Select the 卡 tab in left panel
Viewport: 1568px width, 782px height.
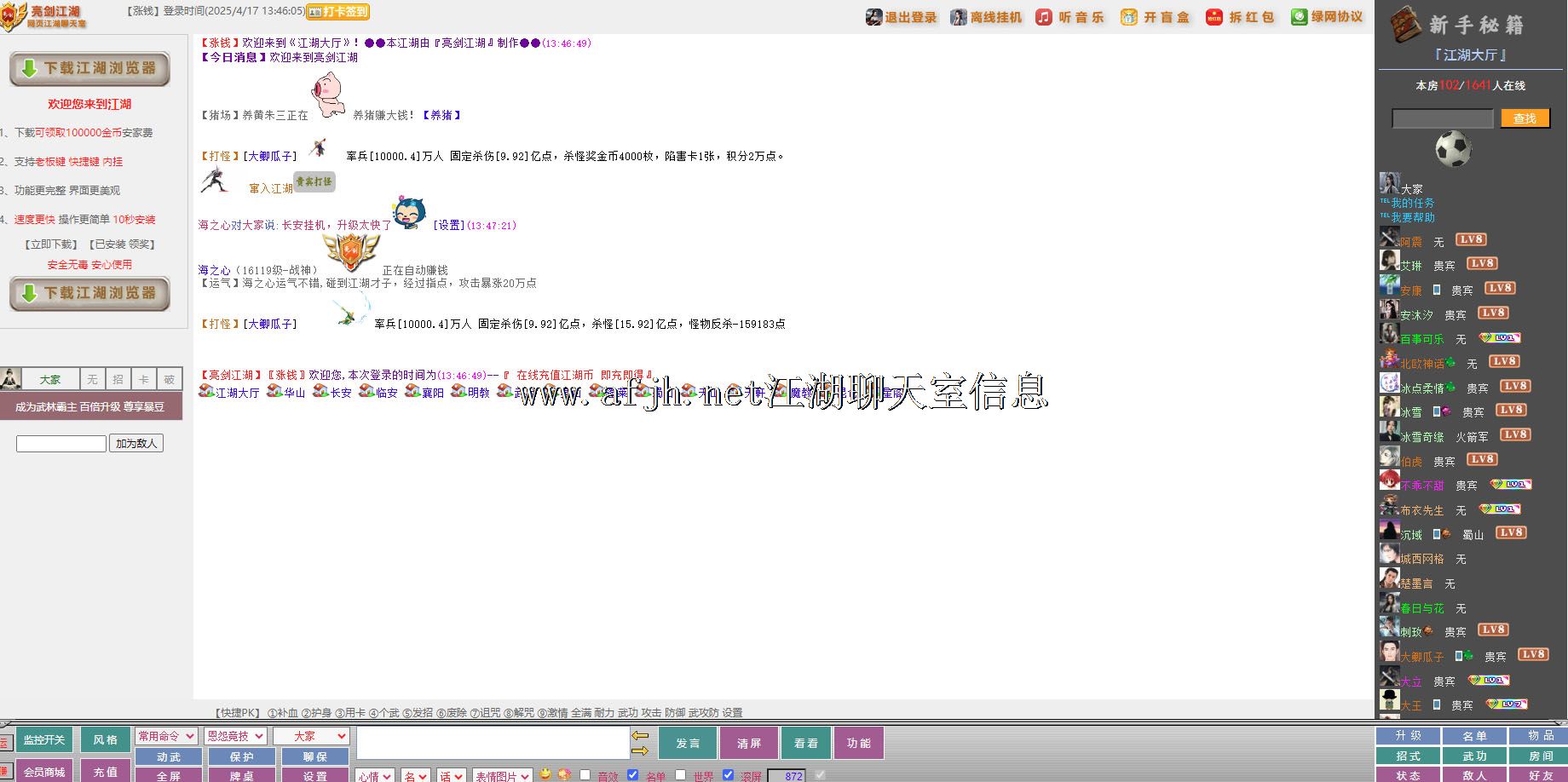tap(144, 380)
